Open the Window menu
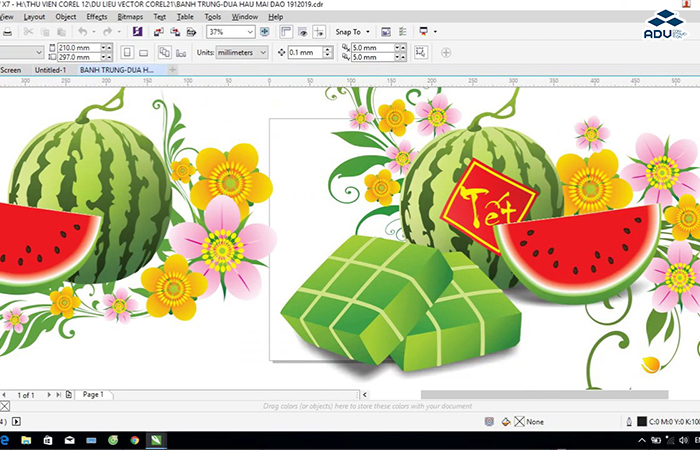Image resolution: width=700 pixels, height=450 pixels. coord(245,17)
